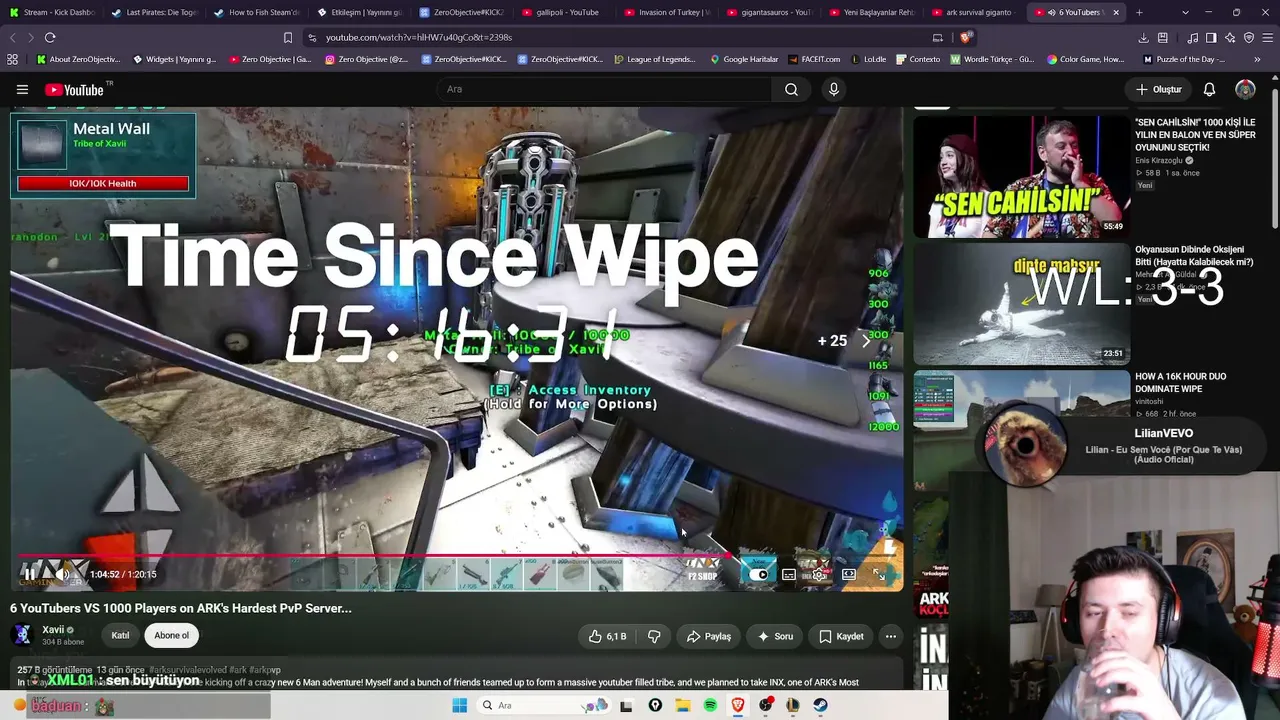The height and width of the screenshot is (720, 1280).
Task: Click the YouTube search magnifier button
Action: 791,89
